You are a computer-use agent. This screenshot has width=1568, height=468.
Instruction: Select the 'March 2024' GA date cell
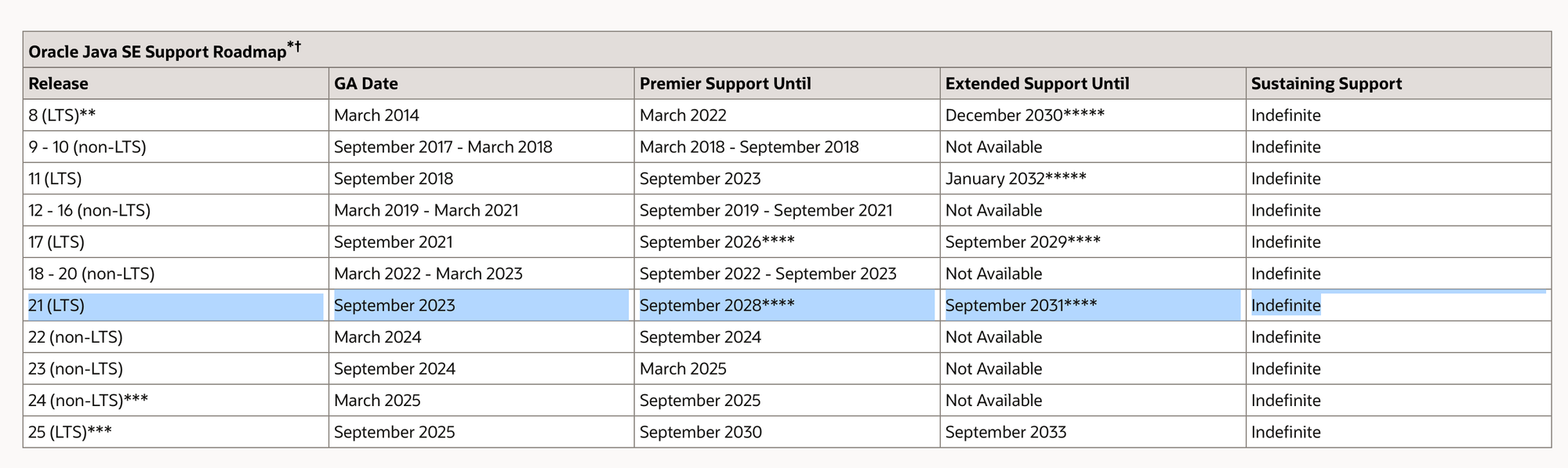[x=481, y=337]
